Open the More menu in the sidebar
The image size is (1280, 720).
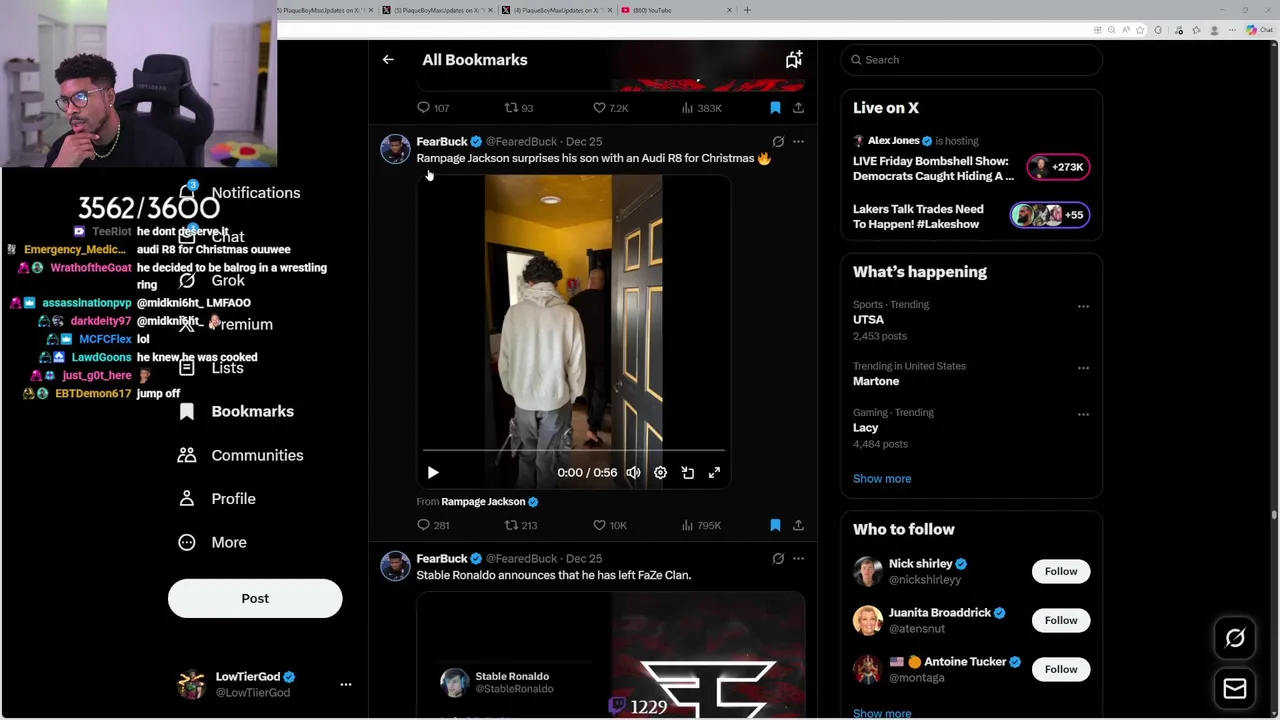coord(212,542)
